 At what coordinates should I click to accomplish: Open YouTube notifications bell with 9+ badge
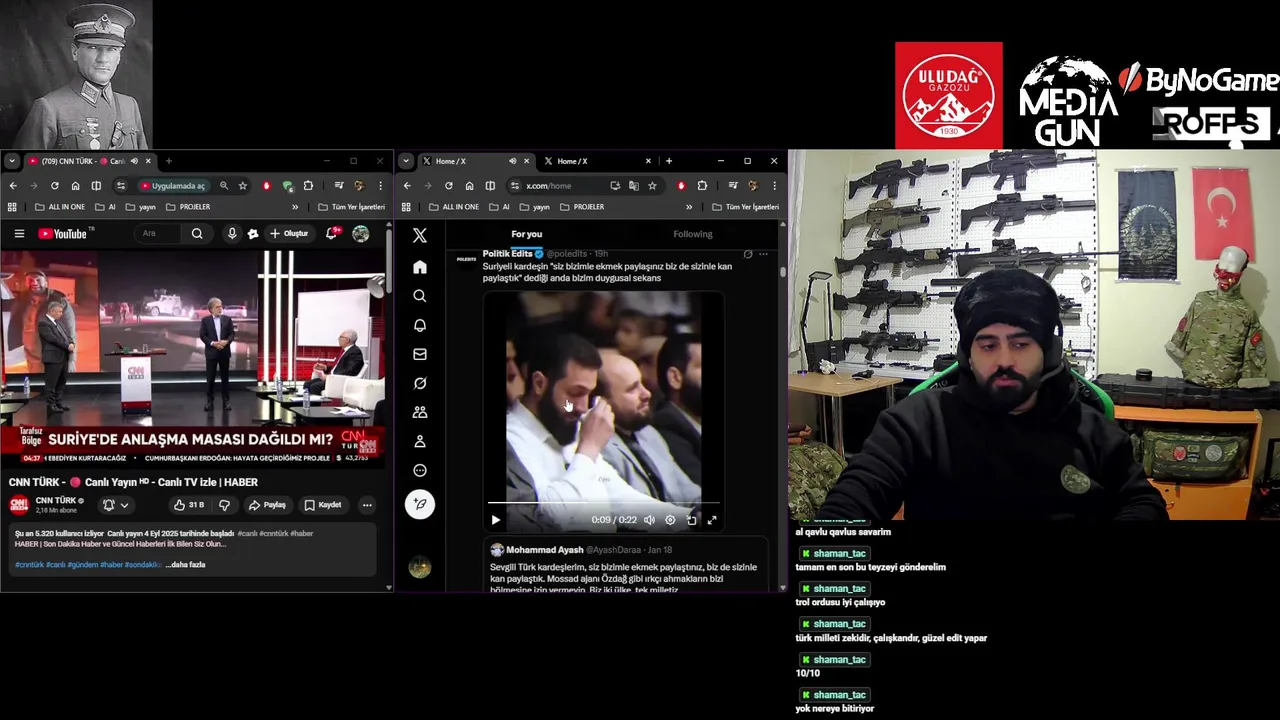332,234
